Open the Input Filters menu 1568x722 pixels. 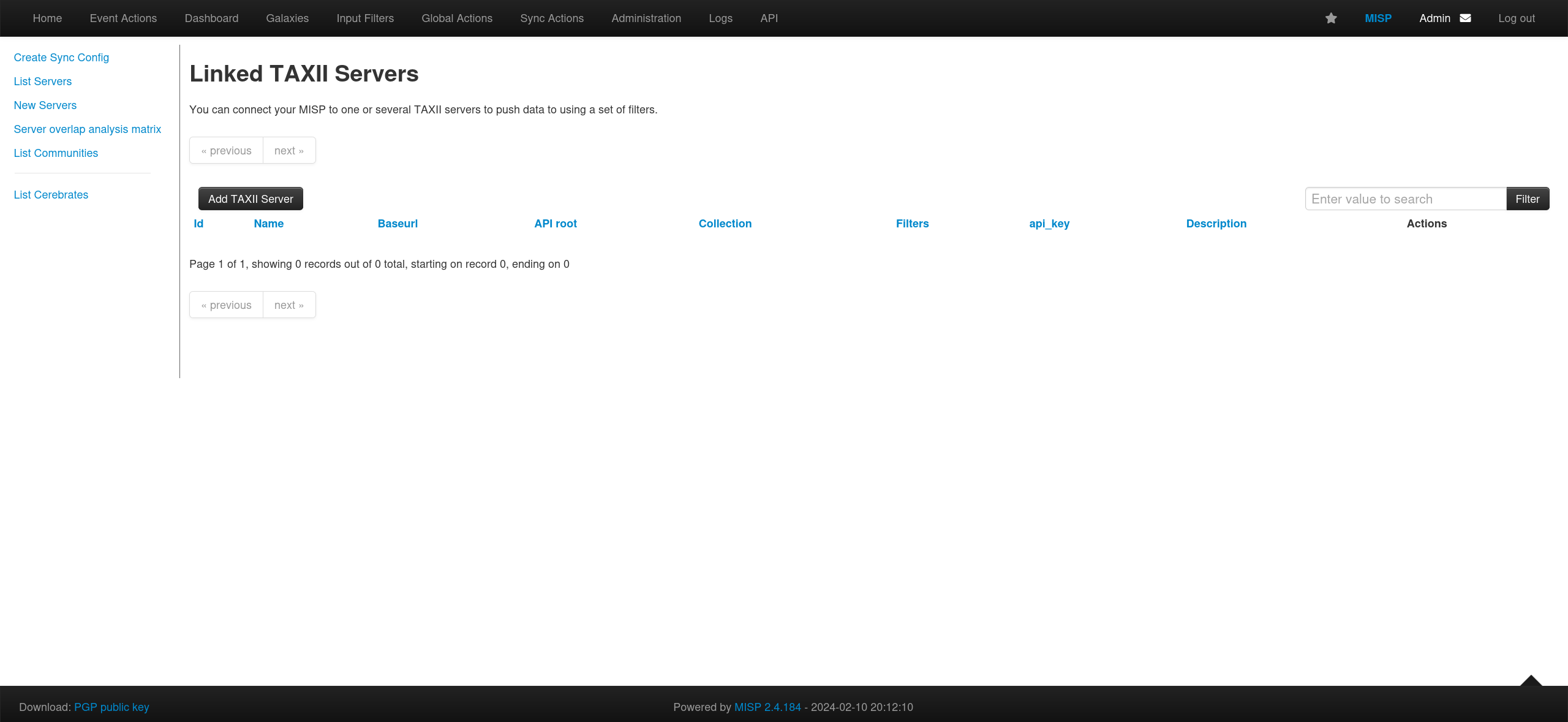click(365, 18)
